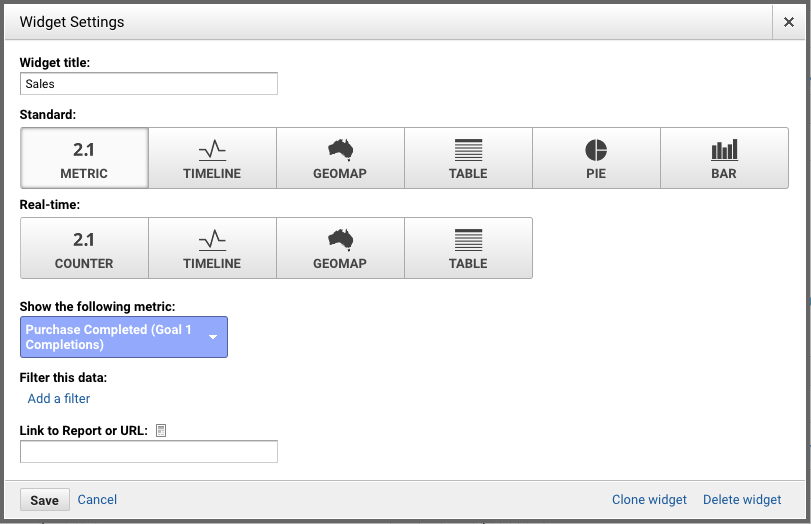
Task: Select the Real-time GEOMAP widget type
Action: click(340, 248)
